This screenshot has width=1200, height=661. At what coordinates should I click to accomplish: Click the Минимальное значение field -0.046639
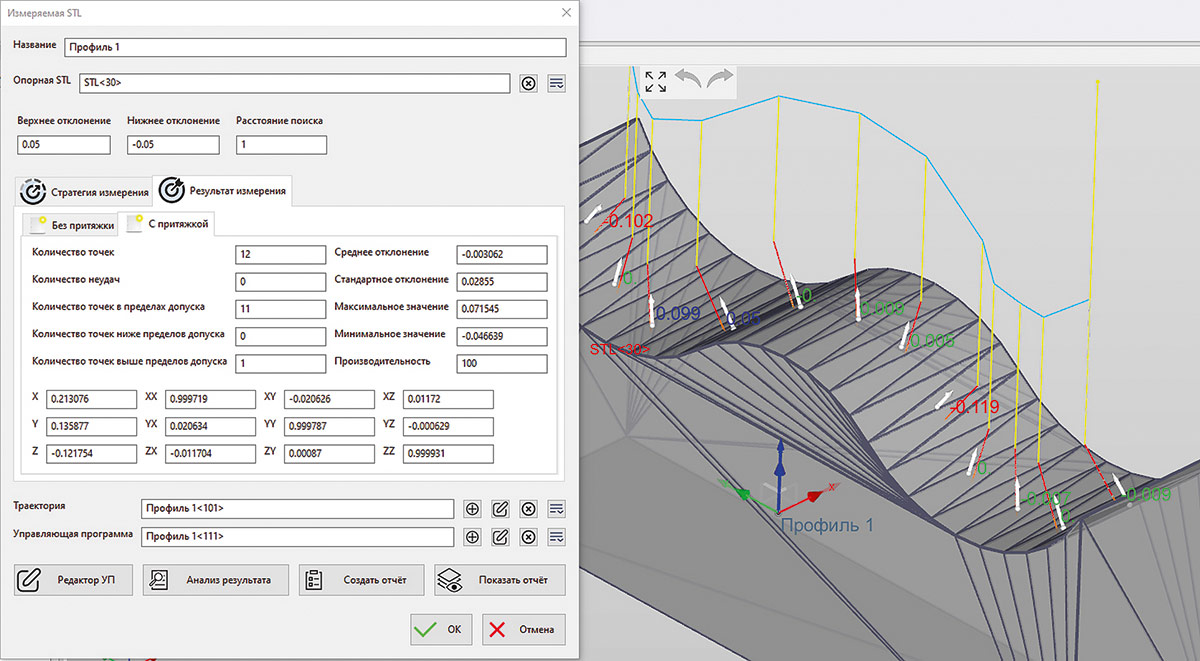(501, 335)
